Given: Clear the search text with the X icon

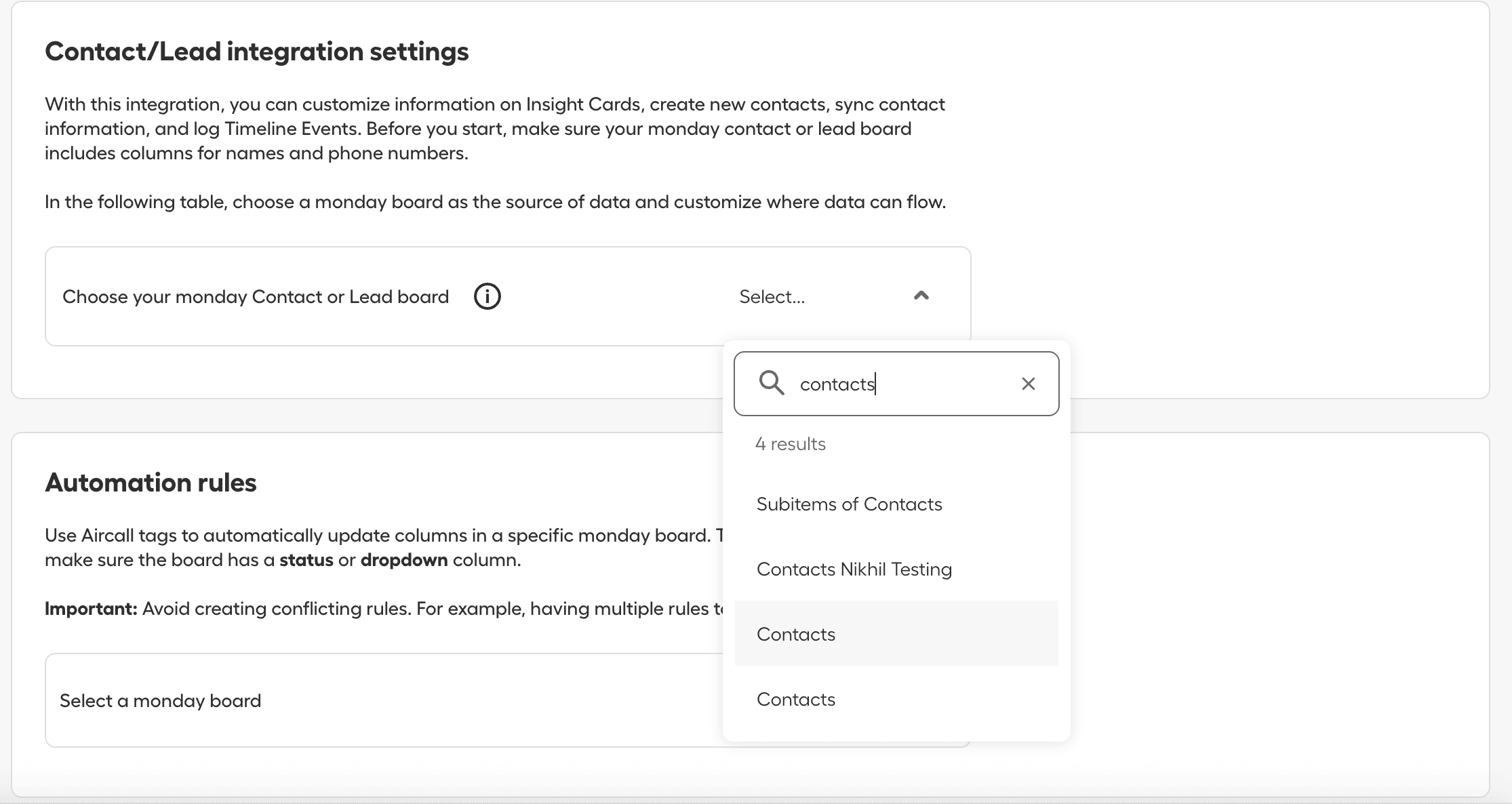Looking at the screenshot, I should [x=1028, y=384].
